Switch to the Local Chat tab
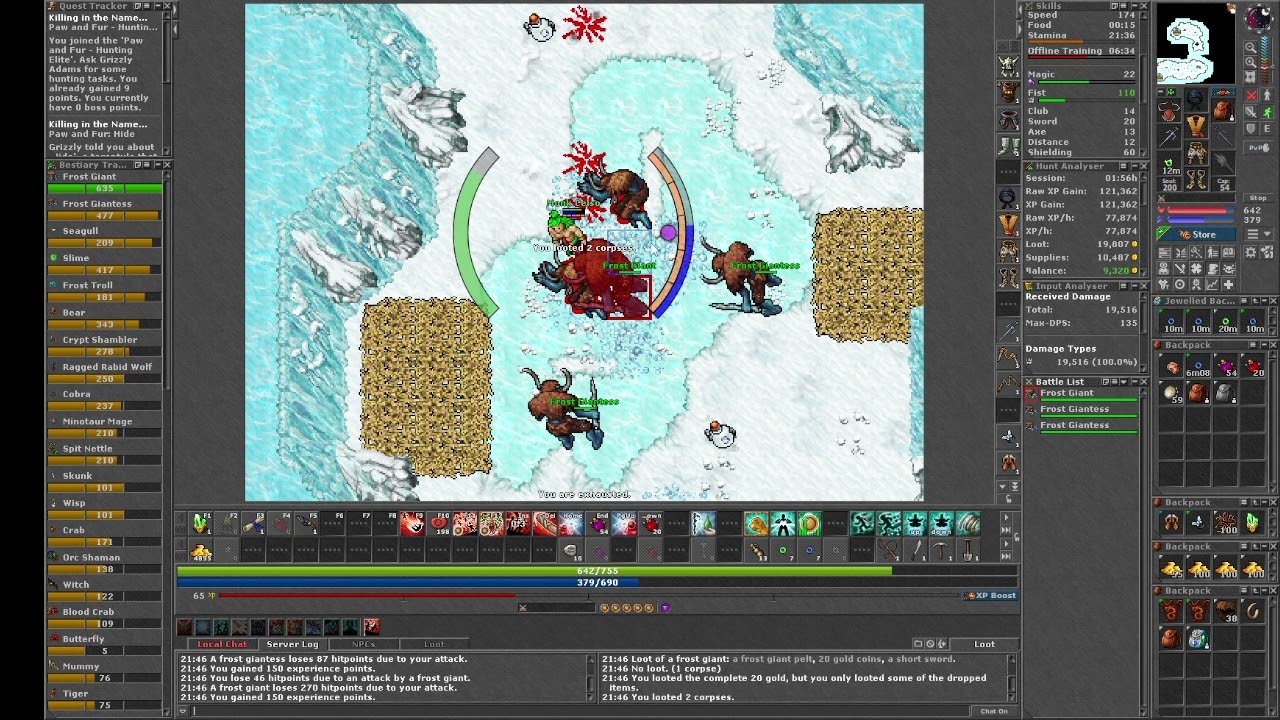 (x=222, y=644)
